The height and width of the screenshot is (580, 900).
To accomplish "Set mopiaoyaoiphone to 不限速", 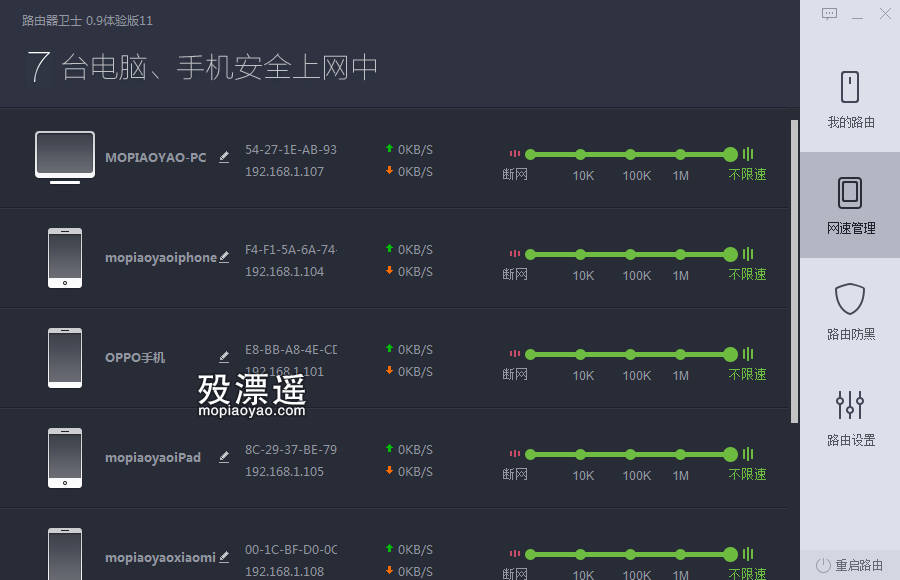I will (730, 254).
